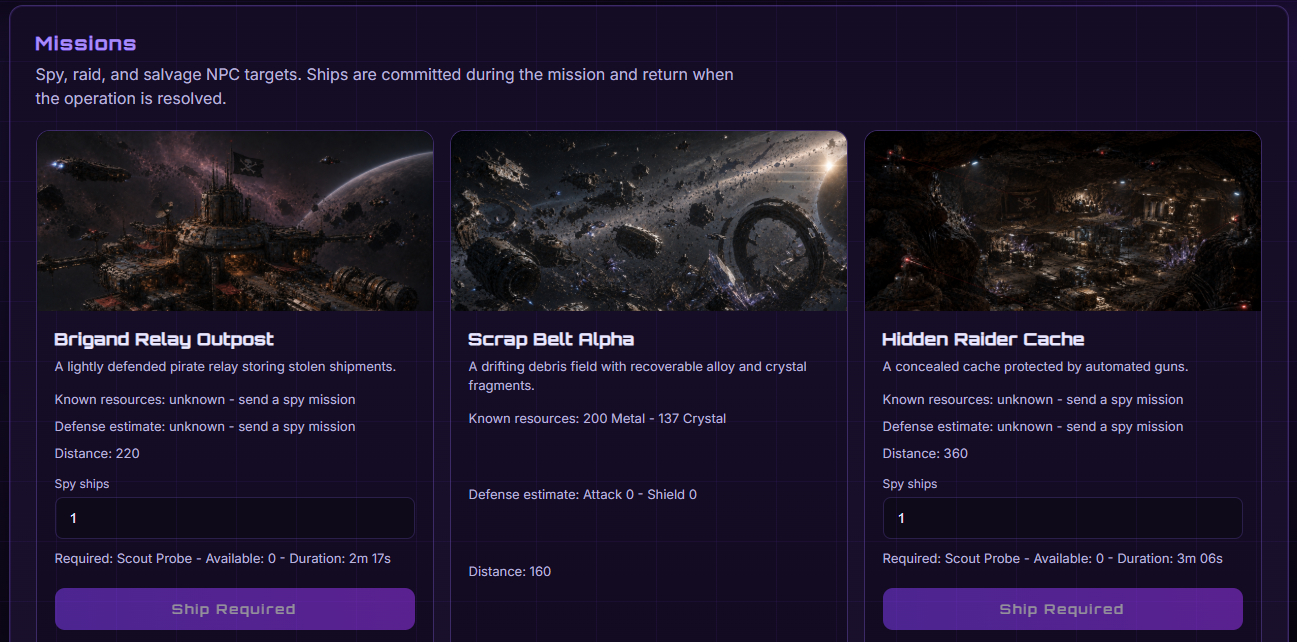Click Ship Required under Hidden Raider Cache
This screenshot has height=642, width=1297.
click(1063, 609)
